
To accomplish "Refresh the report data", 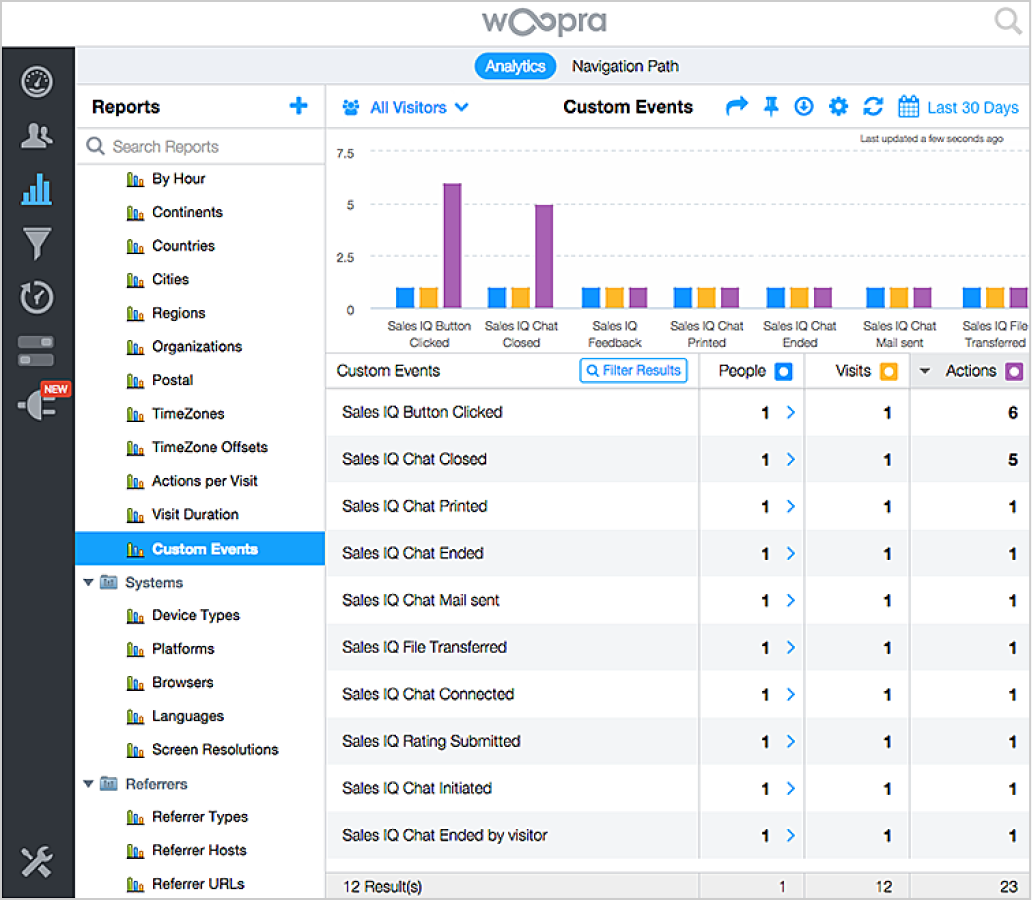I will [x=873, y=107].
